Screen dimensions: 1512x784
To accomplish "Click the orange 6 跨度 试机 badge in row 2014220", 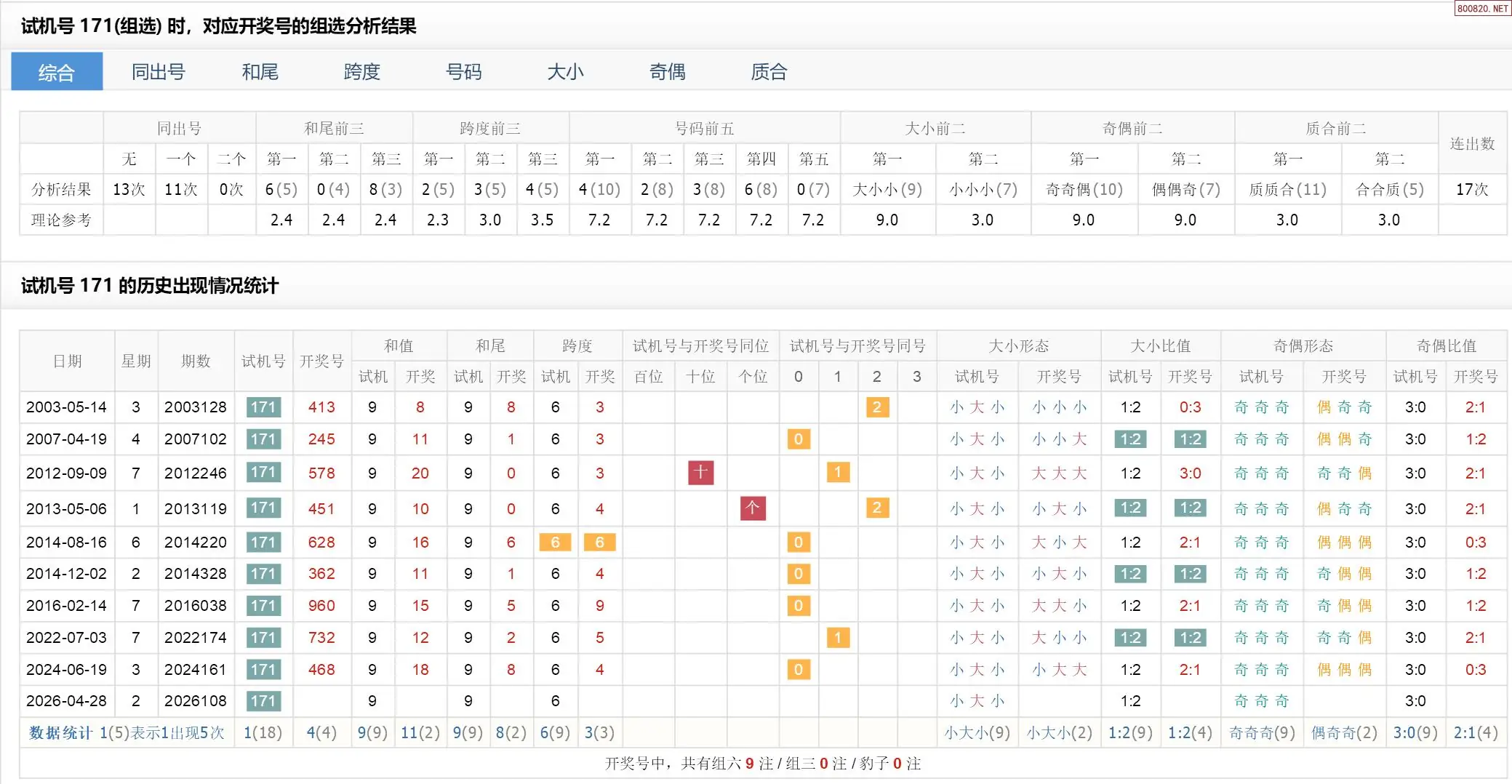I will pos(555,543).
